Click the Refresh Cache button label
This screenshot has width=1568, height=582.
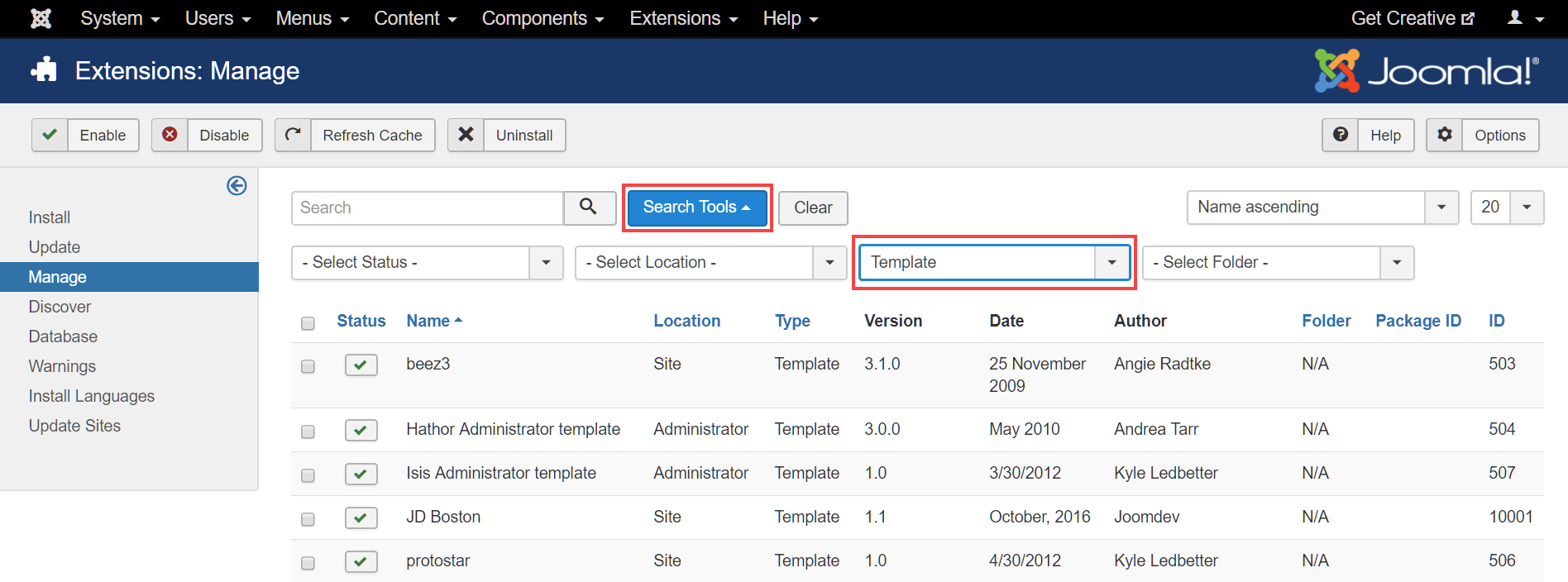click(x=372, y=135)
